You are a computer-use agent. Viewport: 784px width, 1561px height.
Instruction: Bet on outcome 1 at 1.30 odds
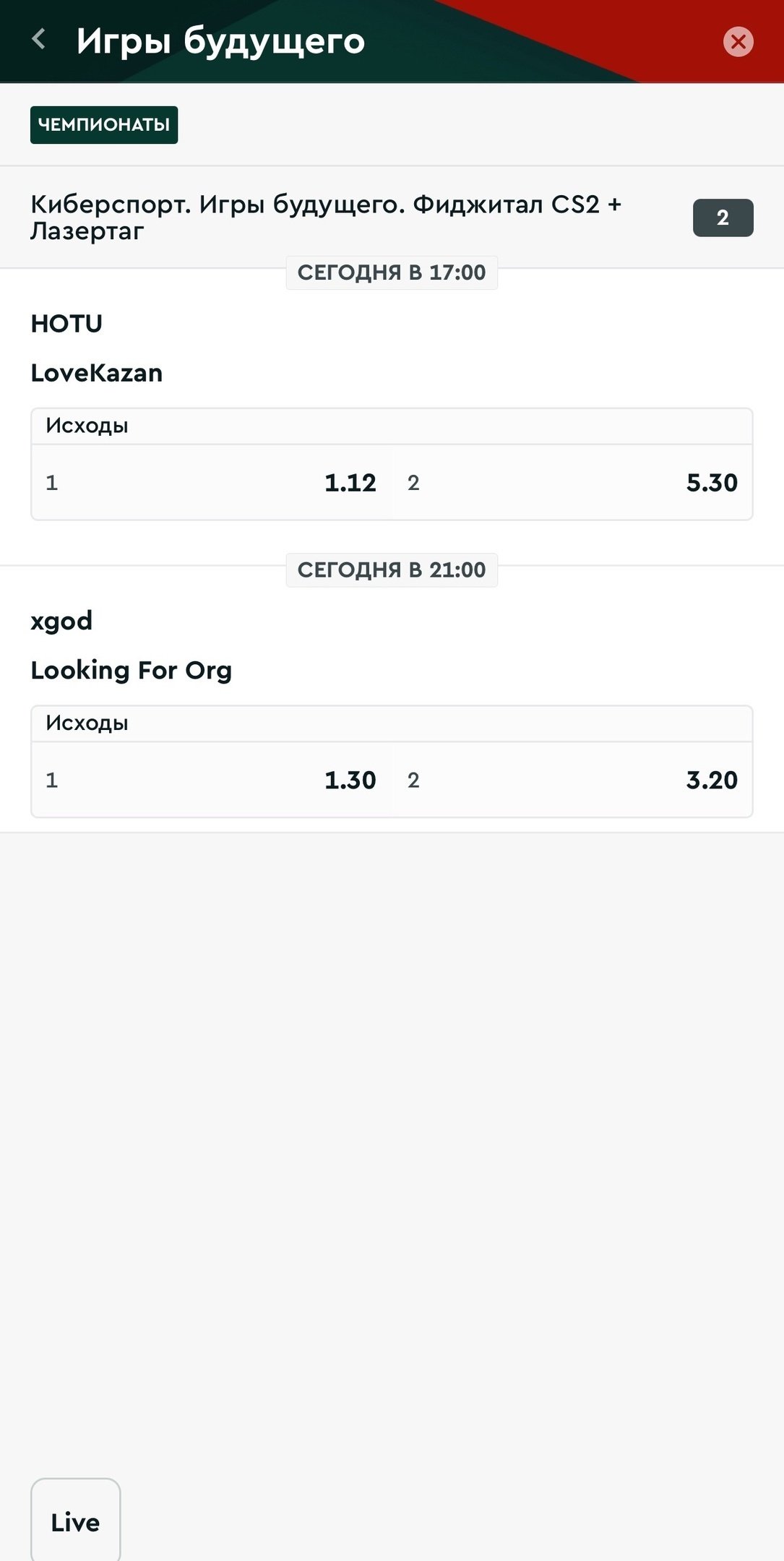(212, 780)
